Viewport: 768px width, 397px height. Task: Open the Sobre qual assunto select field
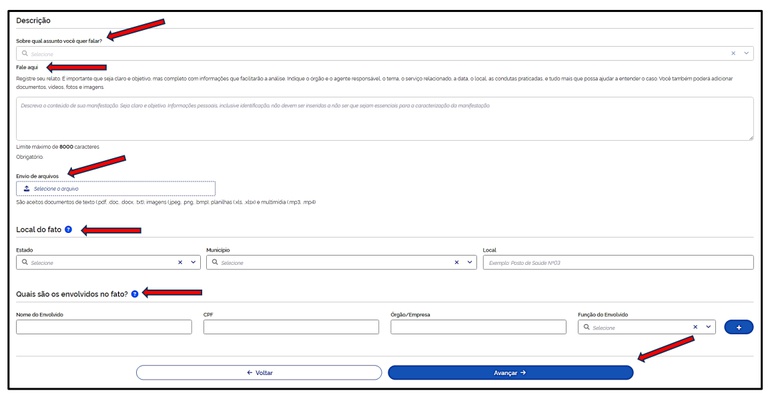click(x=384, y=53)
